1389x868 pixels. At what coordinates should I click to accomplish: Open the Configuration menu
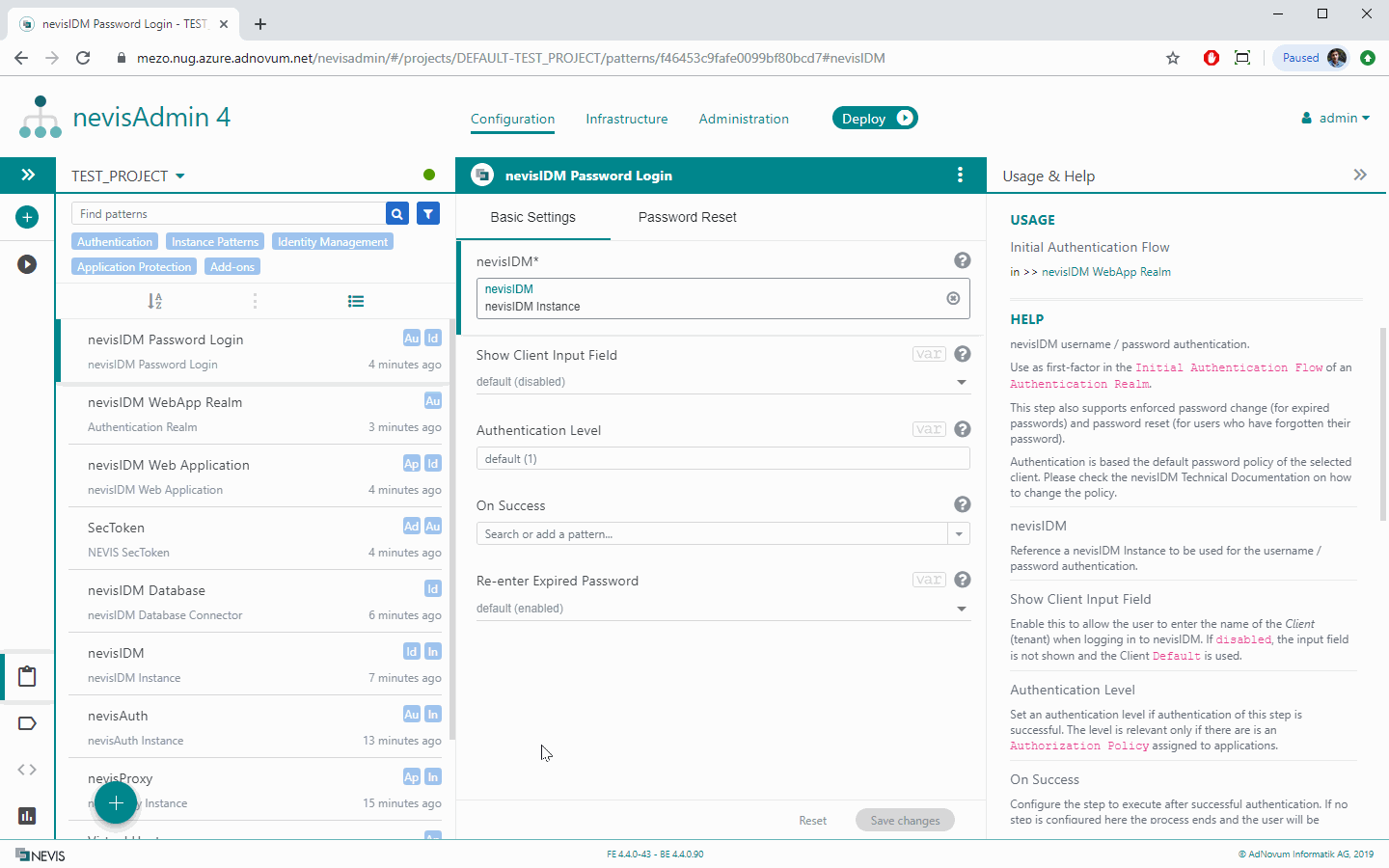pos(512,119)
